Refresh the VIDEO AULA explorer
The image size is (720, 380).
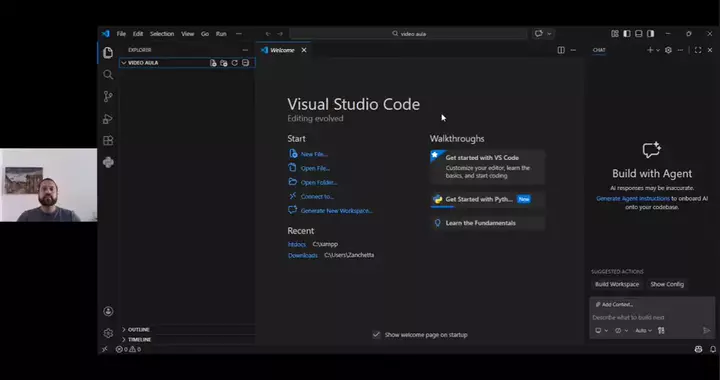coord(235,63)
